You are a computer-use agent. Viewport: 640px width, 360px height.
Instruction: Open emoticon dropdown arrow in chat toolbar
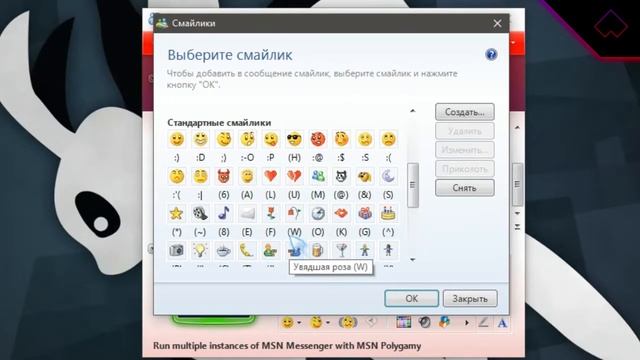[x=299, y=323]
